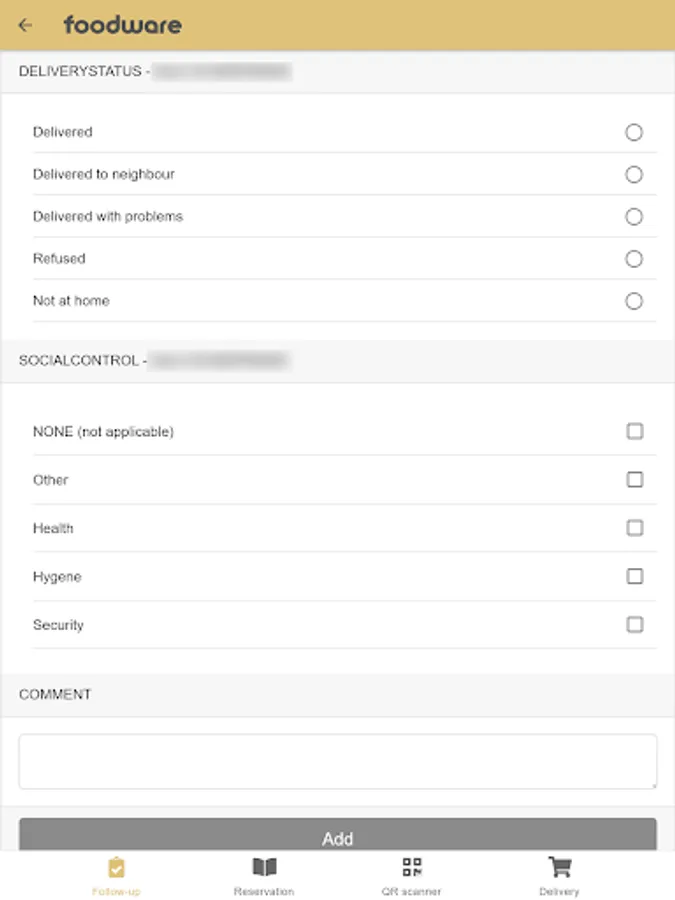This screenshot has width=675, height=900.
Task: Choose Delivered with problems status
Action: [633, 216]
